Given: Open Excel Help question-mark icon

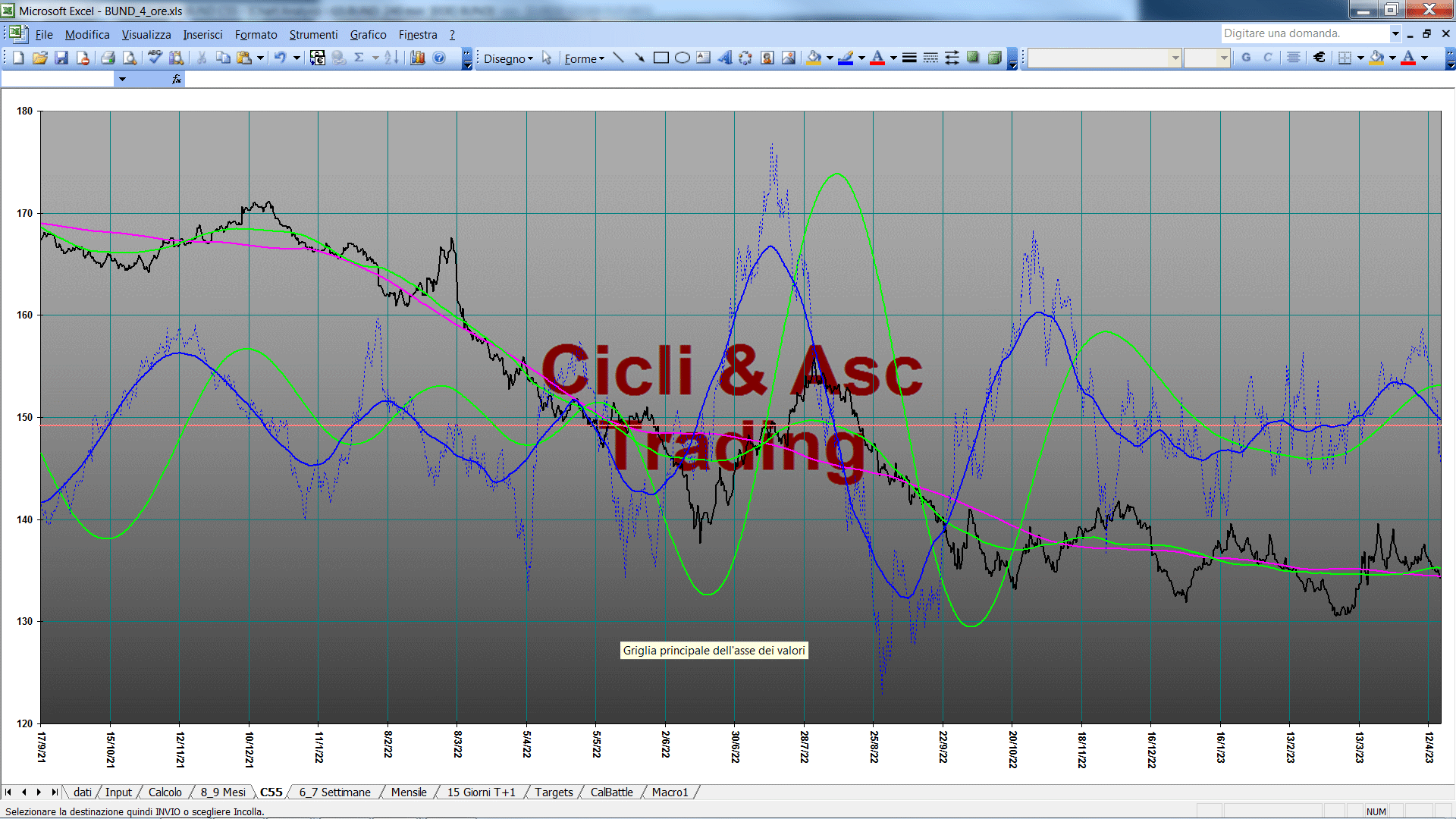Looking at the screenshot, I should point(439,58).
